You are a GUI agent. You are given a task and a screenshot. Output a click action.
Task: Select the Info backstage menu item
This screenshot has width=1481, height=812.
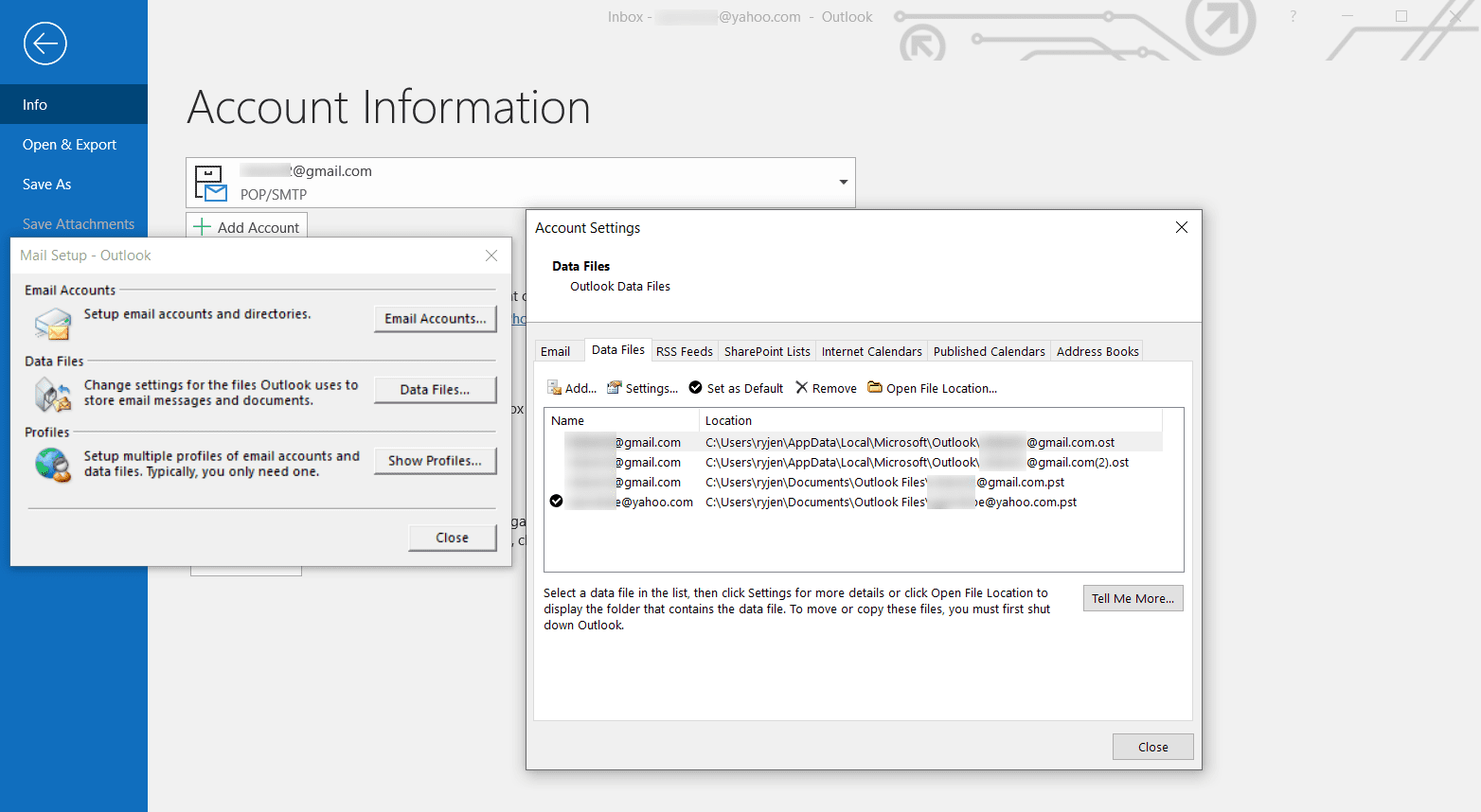[x=74, y=104]
